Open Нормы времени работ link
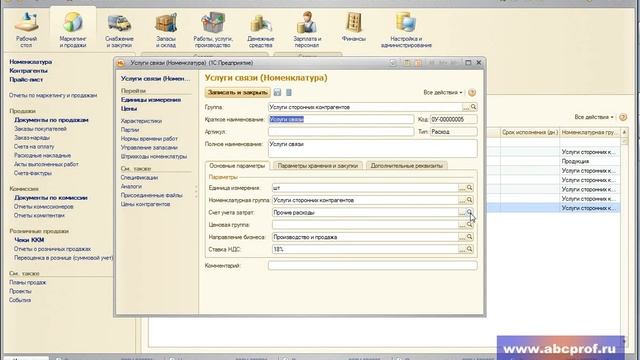 pos(149,139)
